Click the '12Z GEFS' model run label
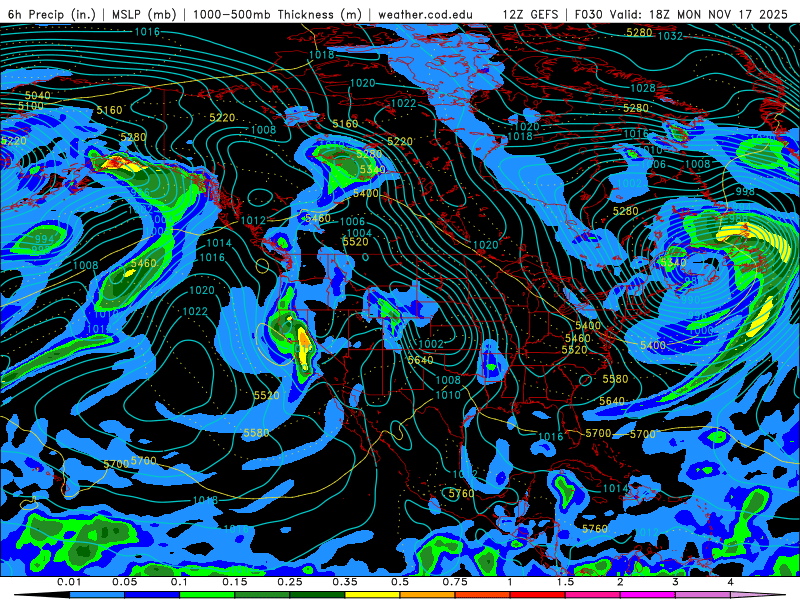Viewport: 800px width, 600px height. tap(531, 14)
